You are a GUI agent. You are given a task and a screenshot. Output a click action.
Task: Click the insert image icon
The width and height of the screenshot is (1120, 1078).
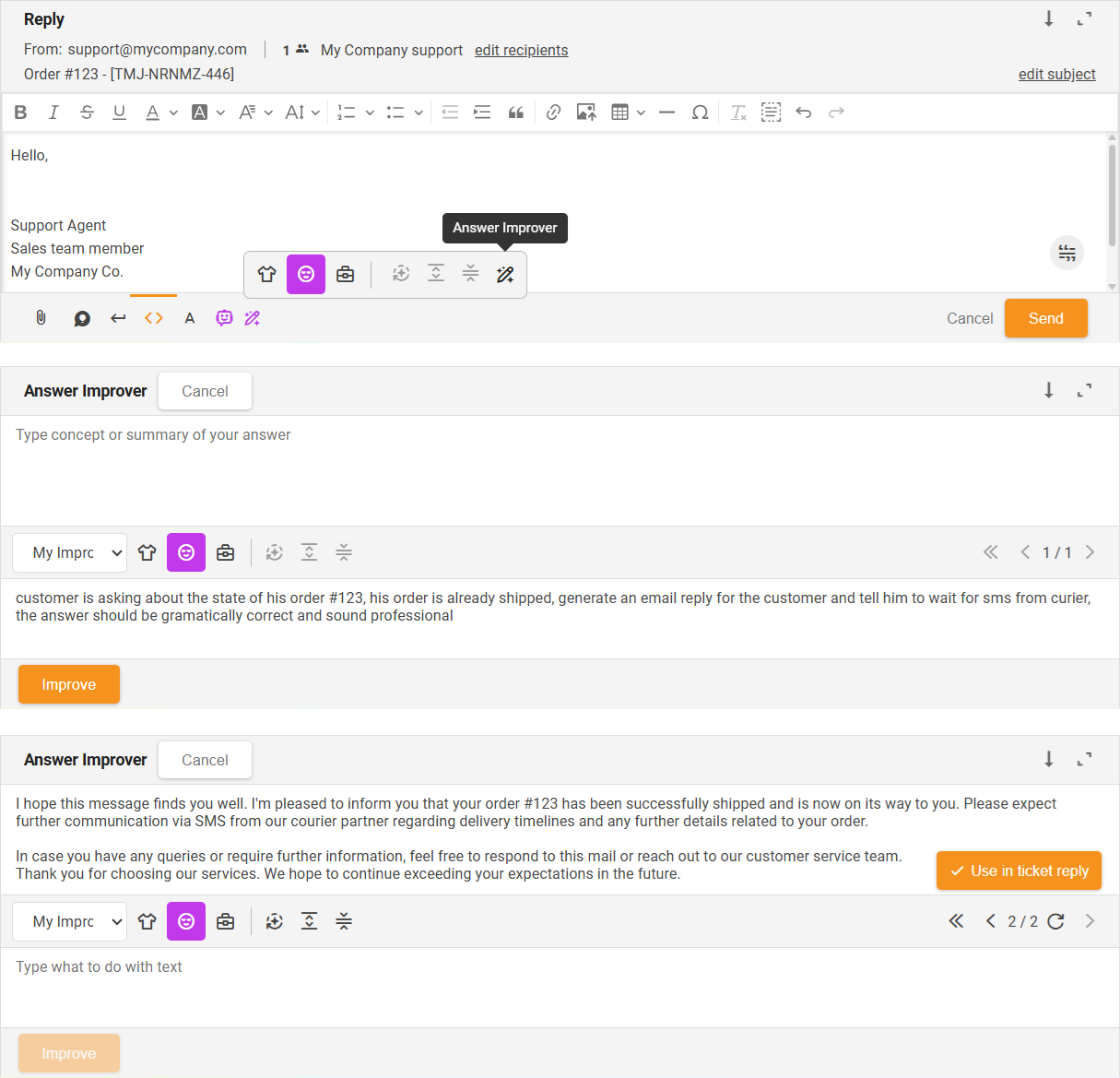pyautogui.click(x=586, y=113)
